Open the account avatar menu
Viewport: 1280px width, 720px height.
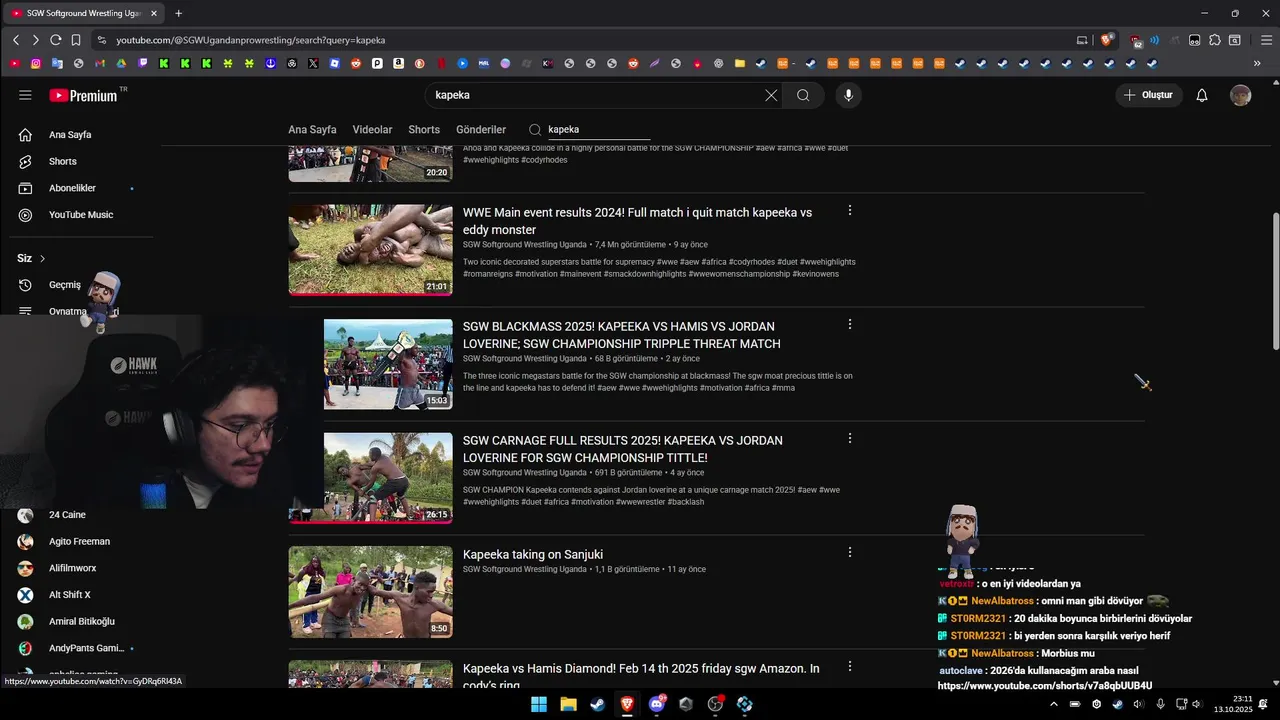pos(1240,95)
